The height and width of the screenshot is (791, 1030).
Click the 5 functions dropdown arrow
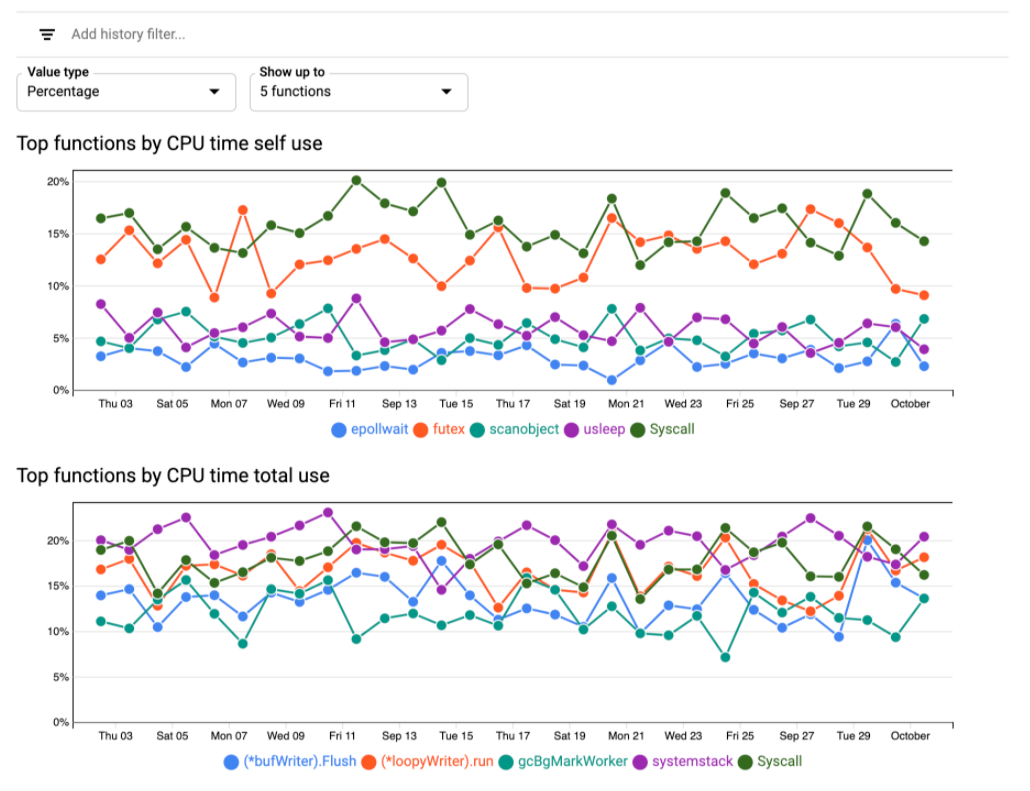447,92
